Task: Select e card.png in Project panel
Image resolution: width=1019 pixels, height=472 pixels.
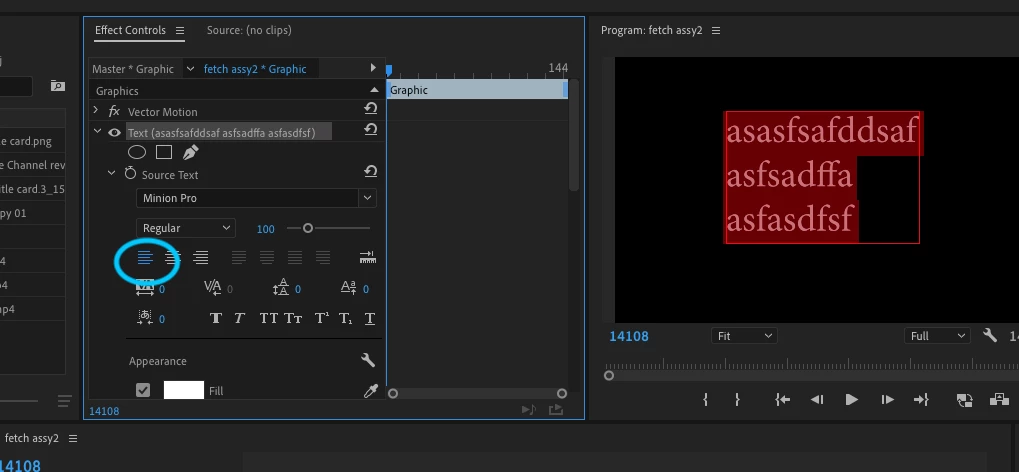Action: point(26,141)
